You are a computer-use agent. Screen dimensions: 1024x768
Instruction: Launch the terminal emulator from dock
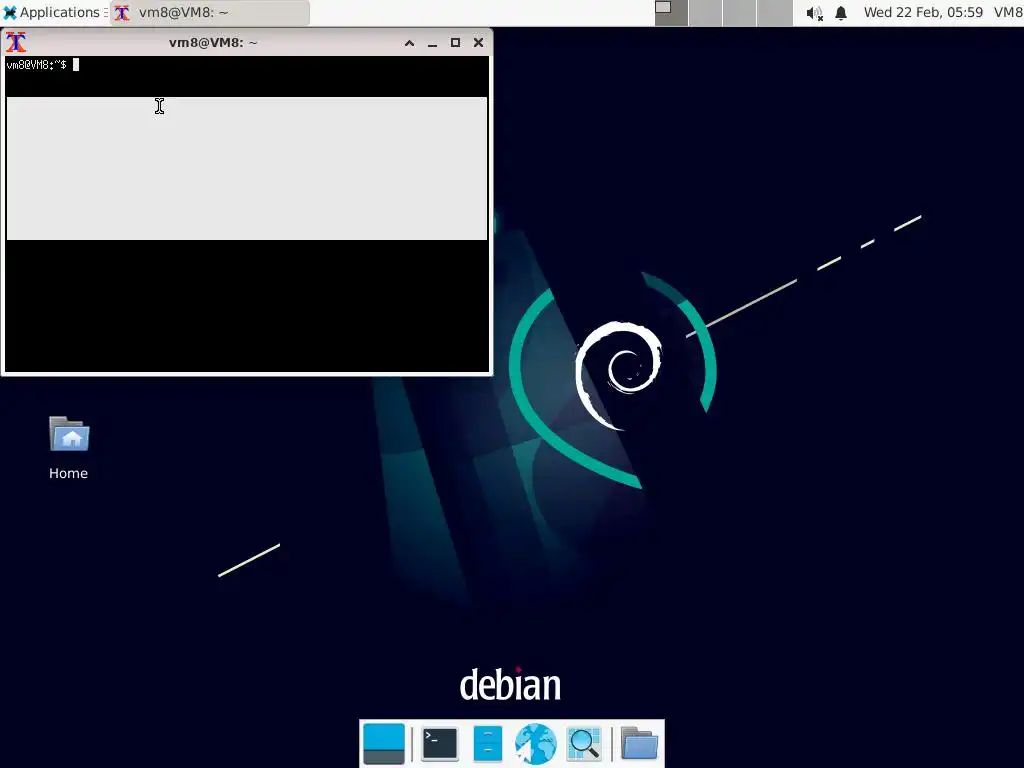[x=440, y=743]
